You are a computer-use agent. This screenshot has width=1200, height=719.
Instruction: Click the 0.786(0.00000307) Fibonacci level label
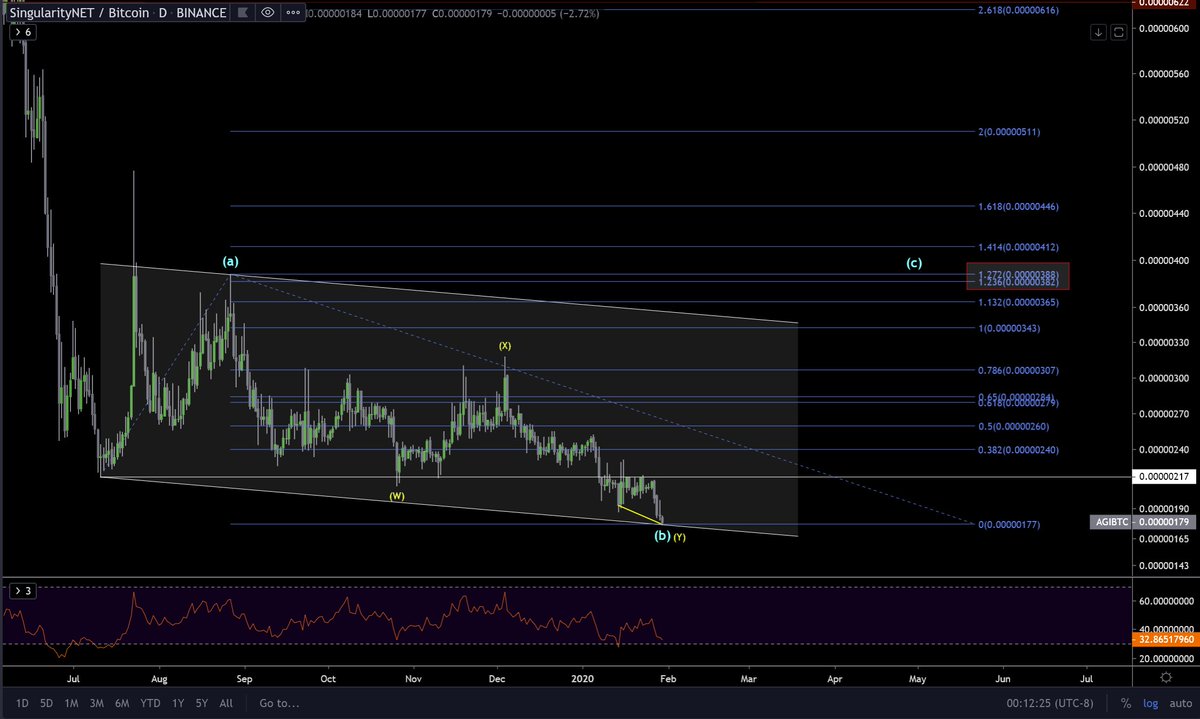pyautogui.click(x=1018, y=370)
